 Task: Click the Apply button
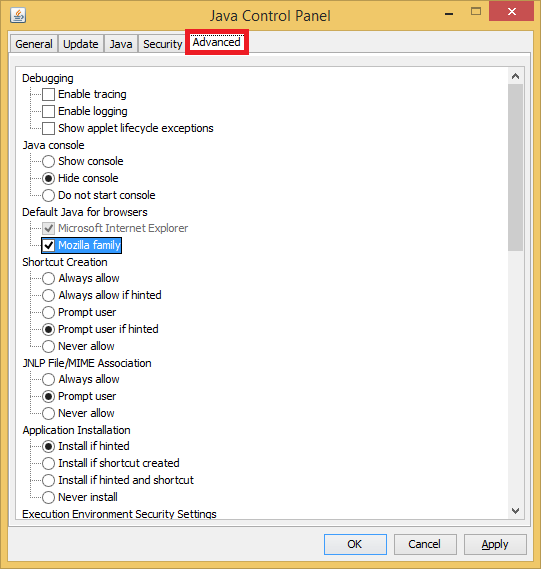495,544
